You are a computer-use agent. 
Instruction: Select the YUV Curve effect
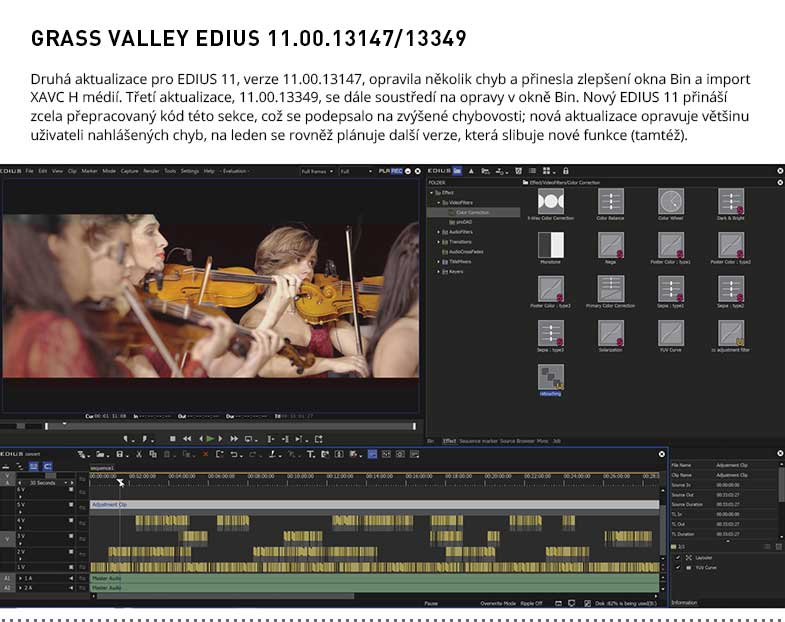click(x=670, y=336)
